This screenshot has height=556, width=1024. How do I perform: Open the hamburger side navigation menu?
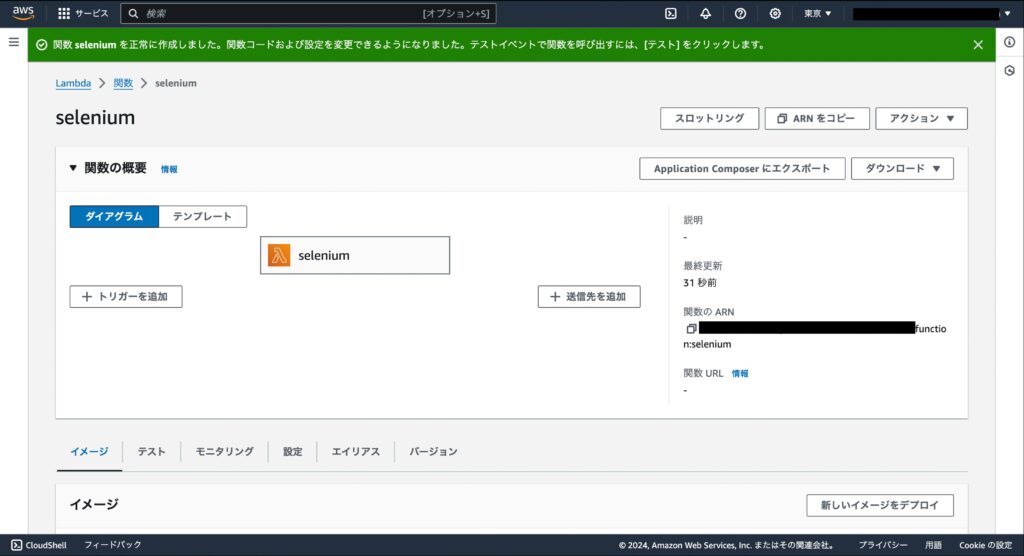click(14, 42)
